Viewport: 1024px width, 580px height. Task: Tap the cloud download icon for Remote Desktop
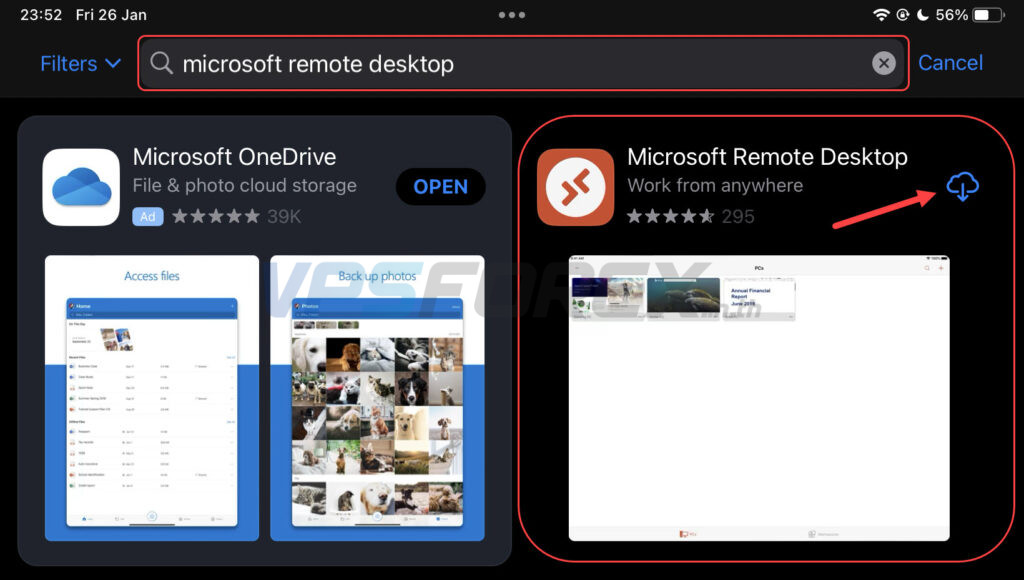point(962,186)
